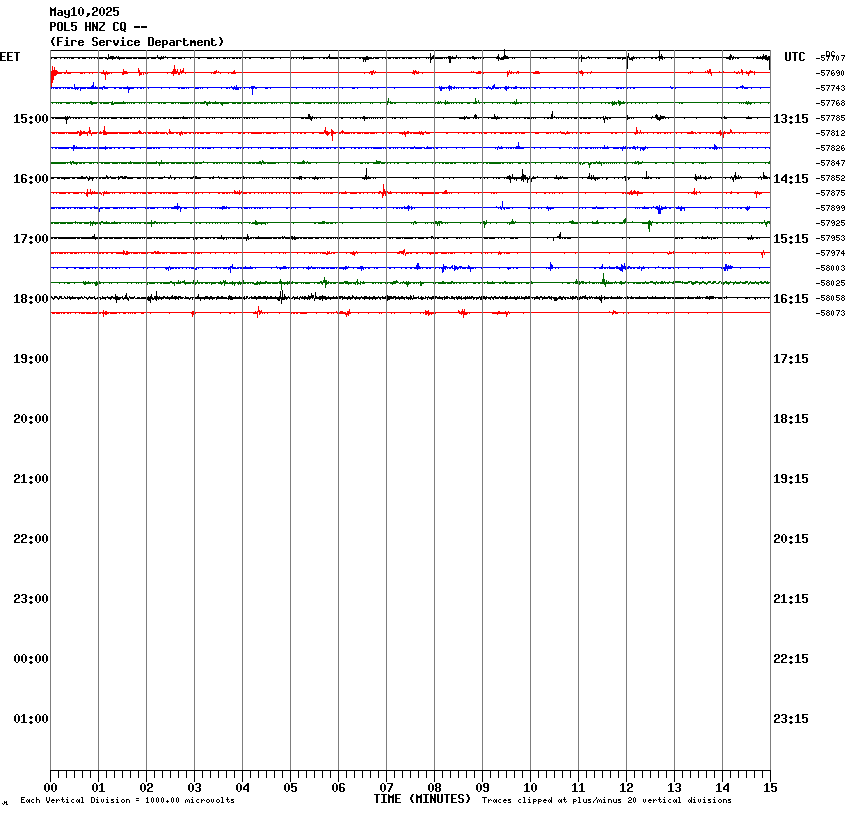Click the 16:15 UTC time label
Viewport: 850px width, 814px height.
point(790,299)
